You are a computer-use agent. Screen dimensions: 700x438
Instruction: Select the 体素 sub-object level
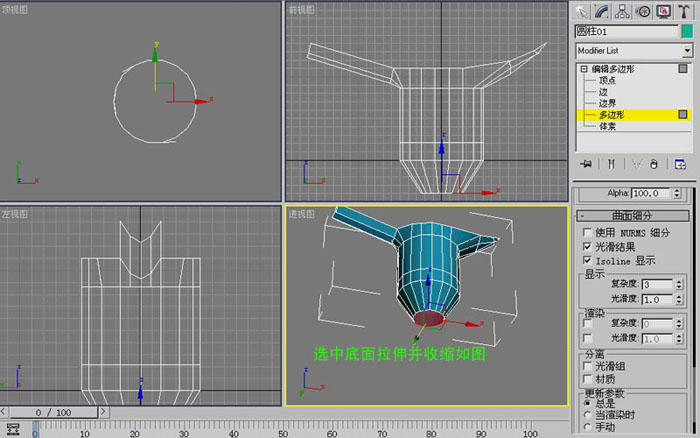(x=607, y=126)
